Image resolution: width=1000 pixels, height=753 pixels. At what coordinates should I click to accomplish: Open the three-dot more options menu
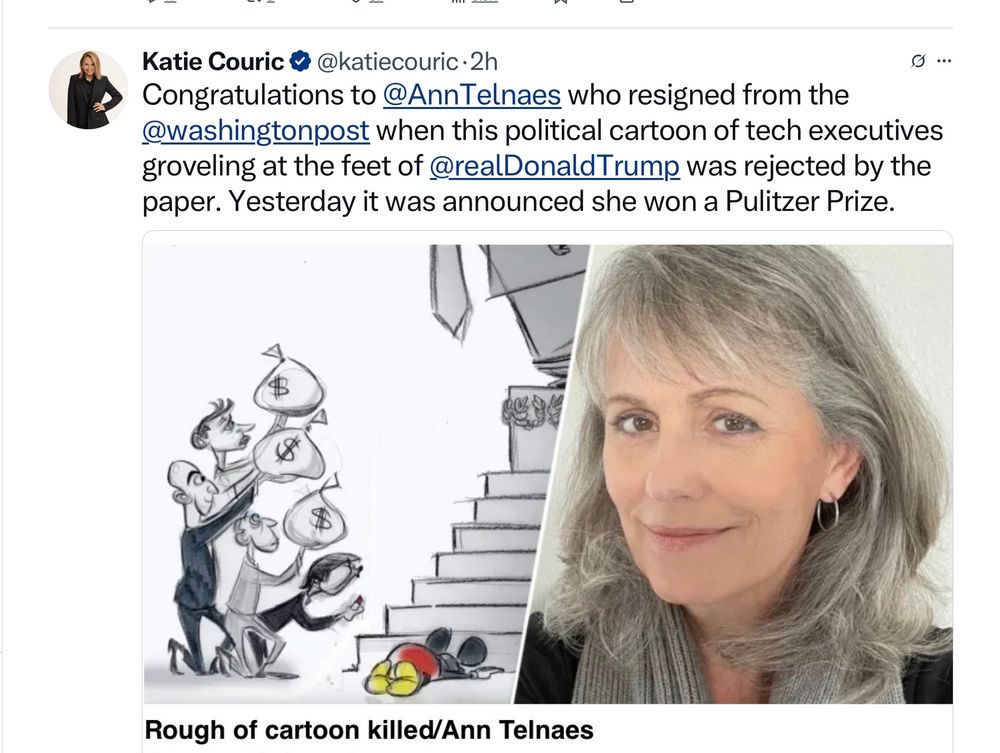(x=945, y=61)
